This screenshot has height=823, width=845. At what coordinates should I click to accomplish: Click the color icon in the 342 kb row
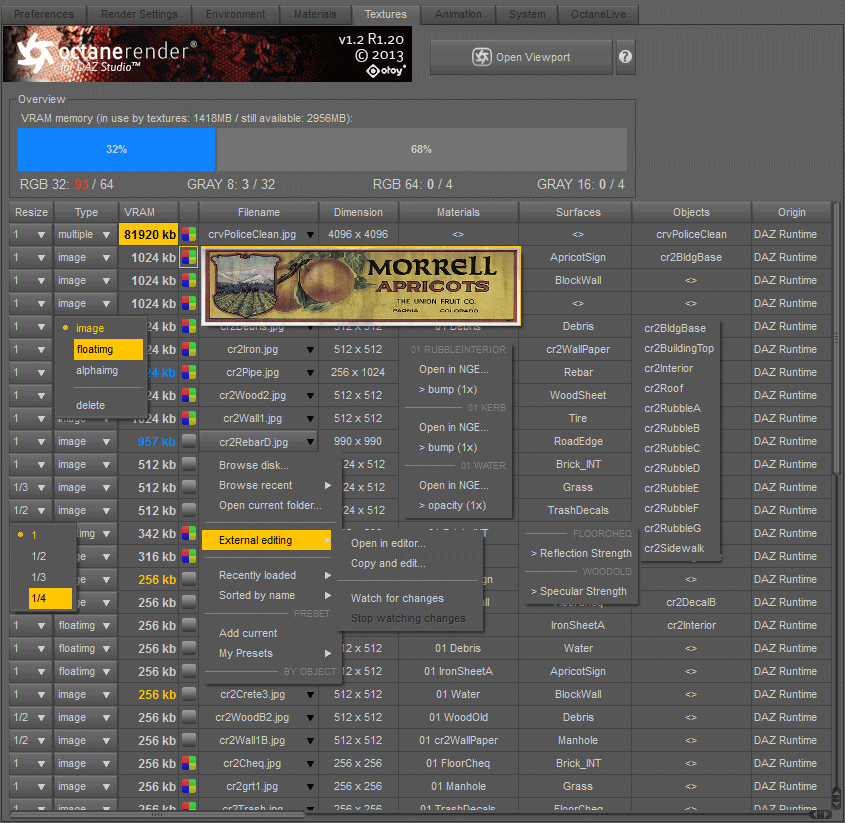189,534
